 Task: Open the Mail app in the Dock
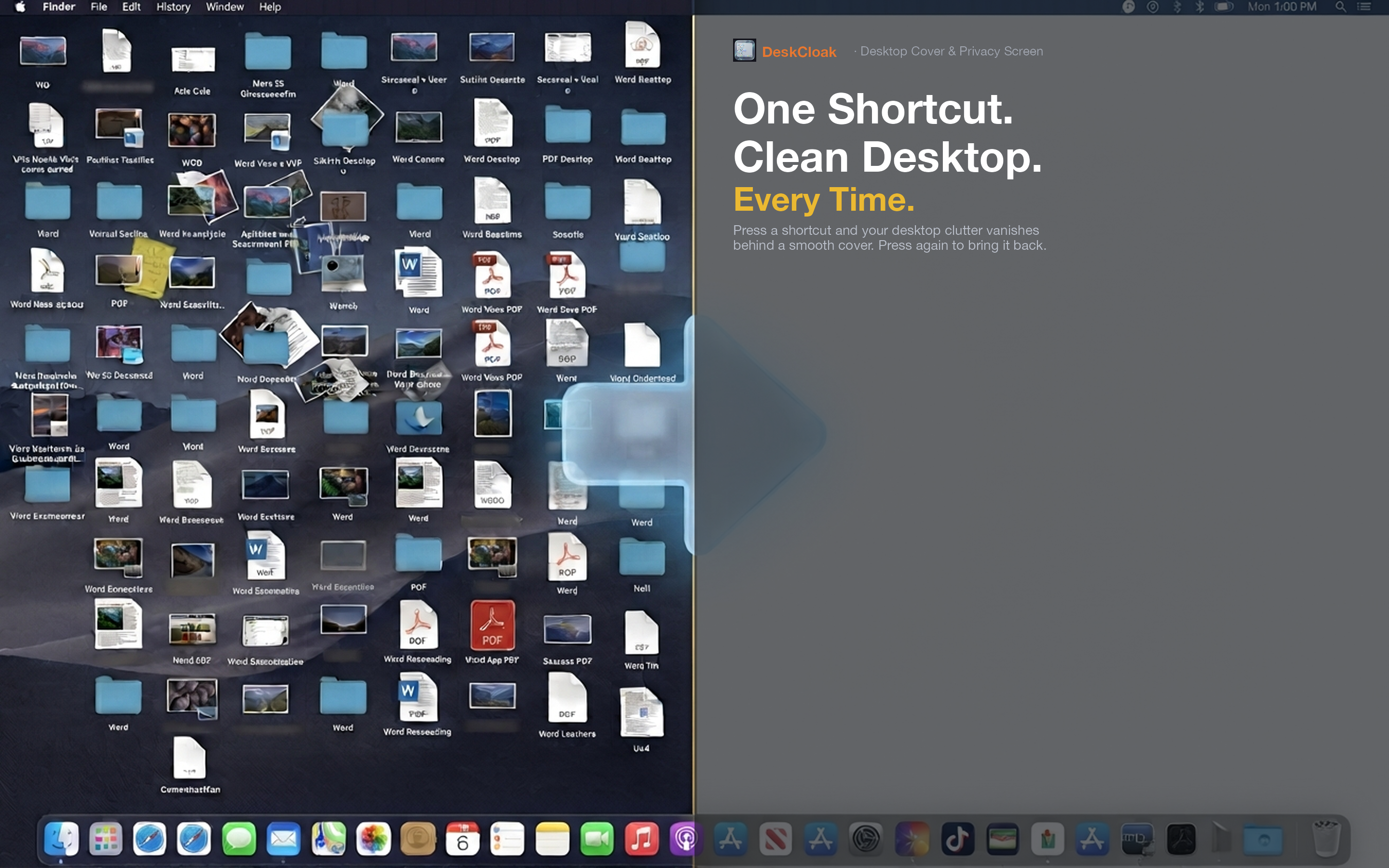coord(284,839)
